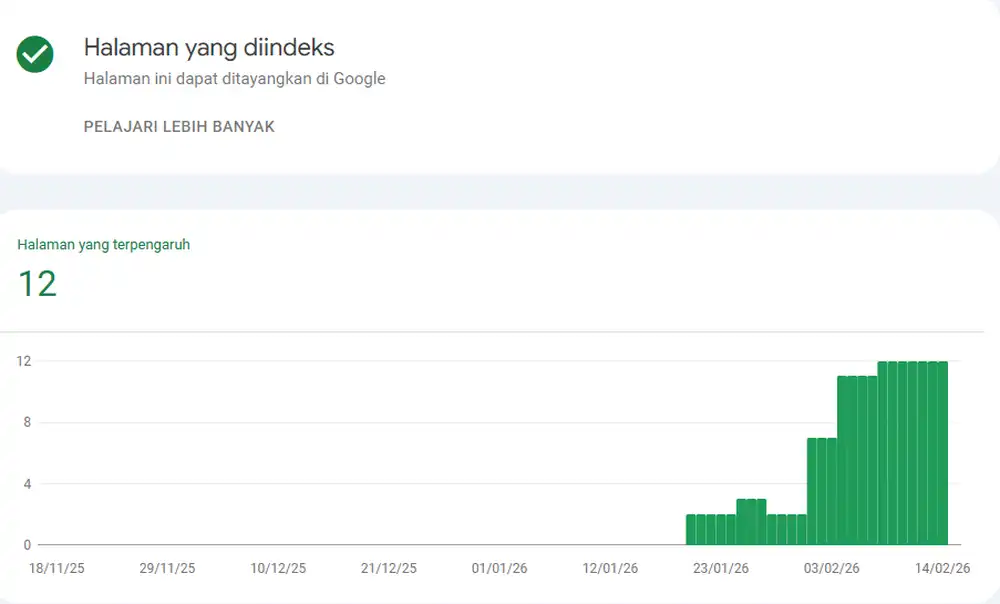Image resolution: width=1000 pixels, height=604 pixels.
Task: Click the x-axis date 14/02/26
Action: (942, 568)
